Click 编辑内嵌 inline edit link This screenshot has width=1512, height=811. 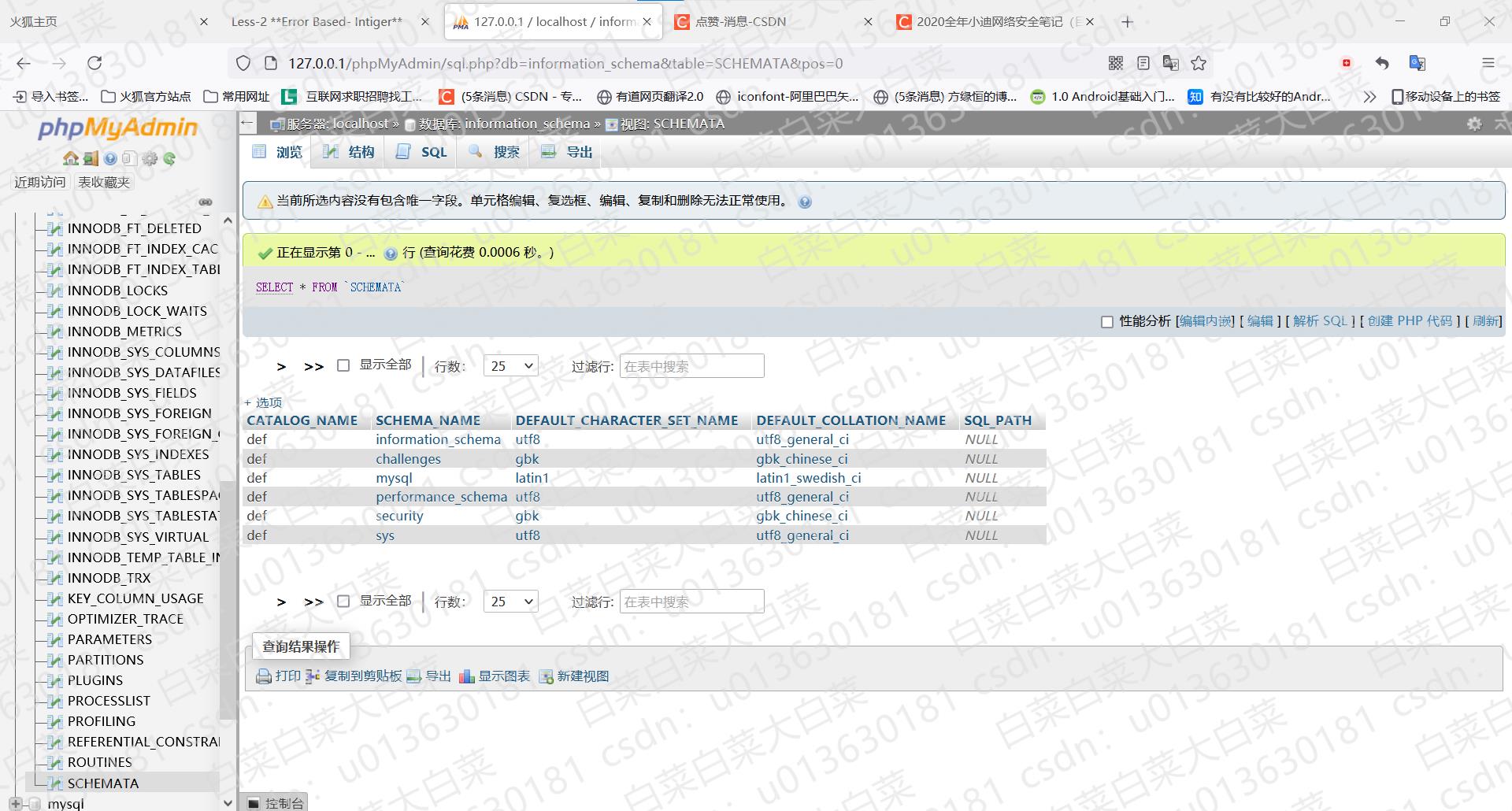tap(1205, 321)
